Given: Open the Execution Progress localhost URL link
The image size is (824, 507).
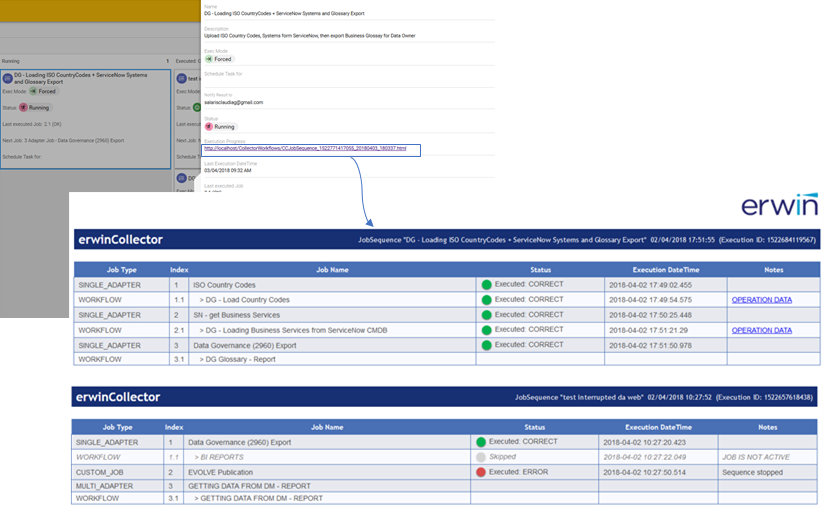Looking at the screenshot, I should point(305,149).
